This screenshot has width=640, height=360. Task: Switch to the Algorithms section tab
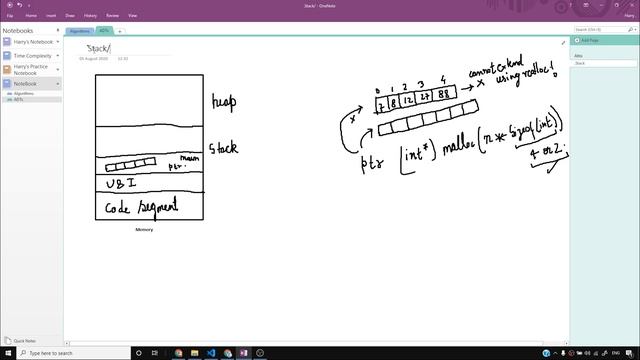coord(80,31)
